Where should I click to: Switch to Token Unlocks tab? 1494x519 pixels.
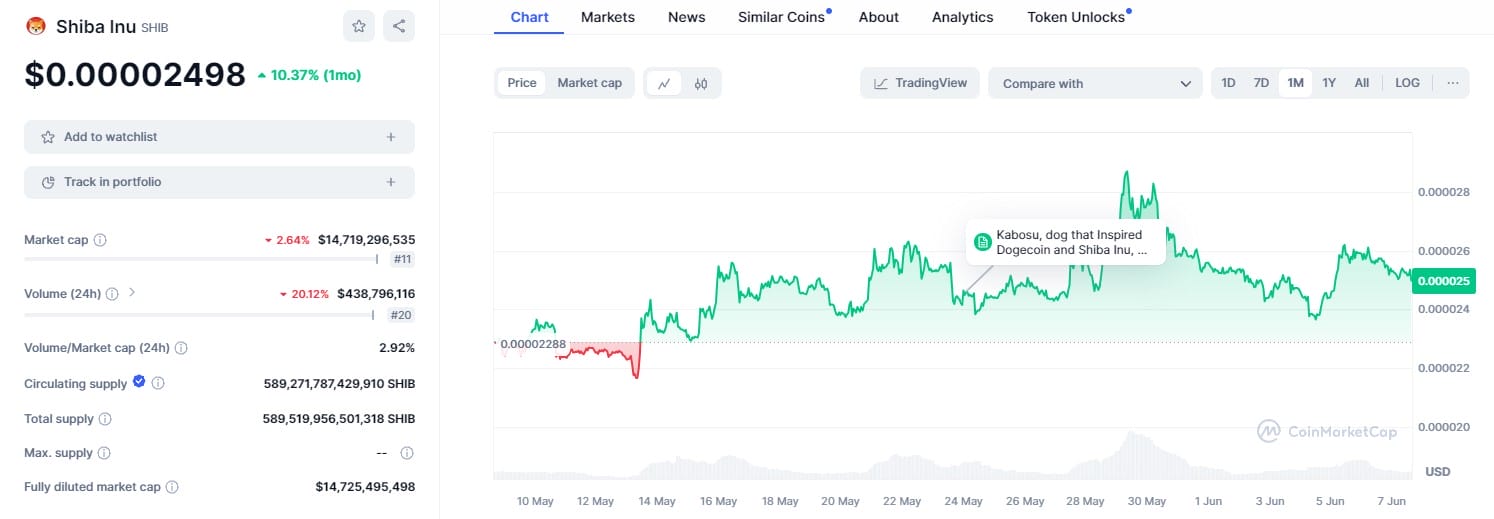click(1075, 17)
